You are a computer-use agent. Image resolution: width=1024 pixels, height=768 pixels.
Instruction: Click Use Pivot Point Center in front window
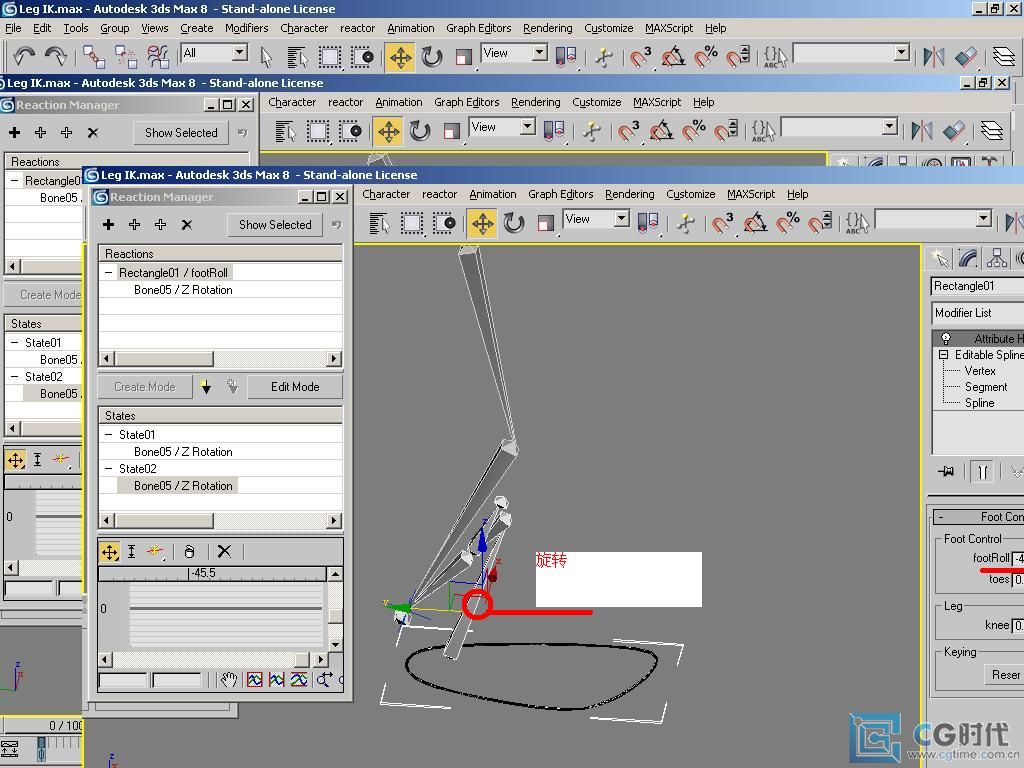(648, 223)
